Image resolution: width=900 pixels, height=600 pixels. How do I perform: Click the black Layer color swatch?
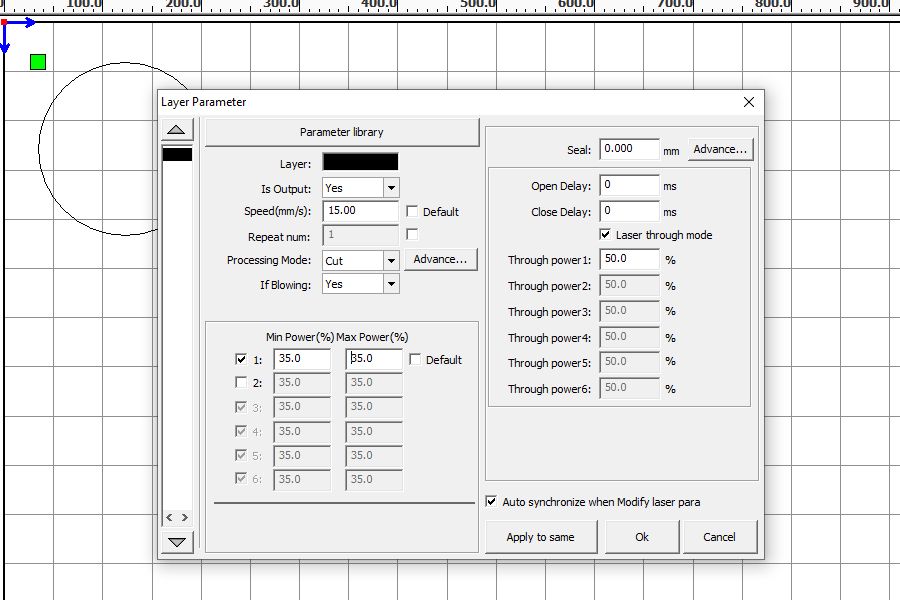tap(360, 162)
